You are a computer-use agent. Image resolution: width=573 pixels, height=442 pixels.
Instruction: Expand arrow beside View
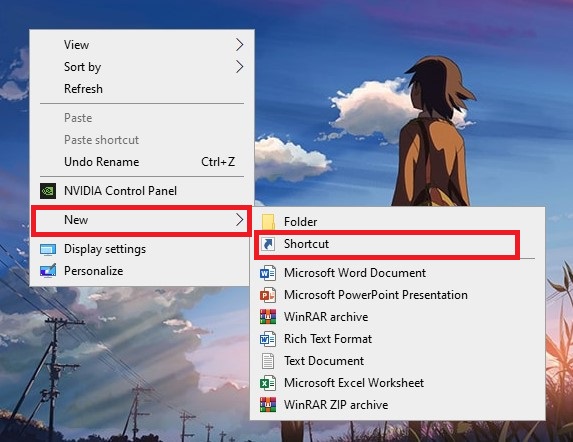[x=239, y=45]
